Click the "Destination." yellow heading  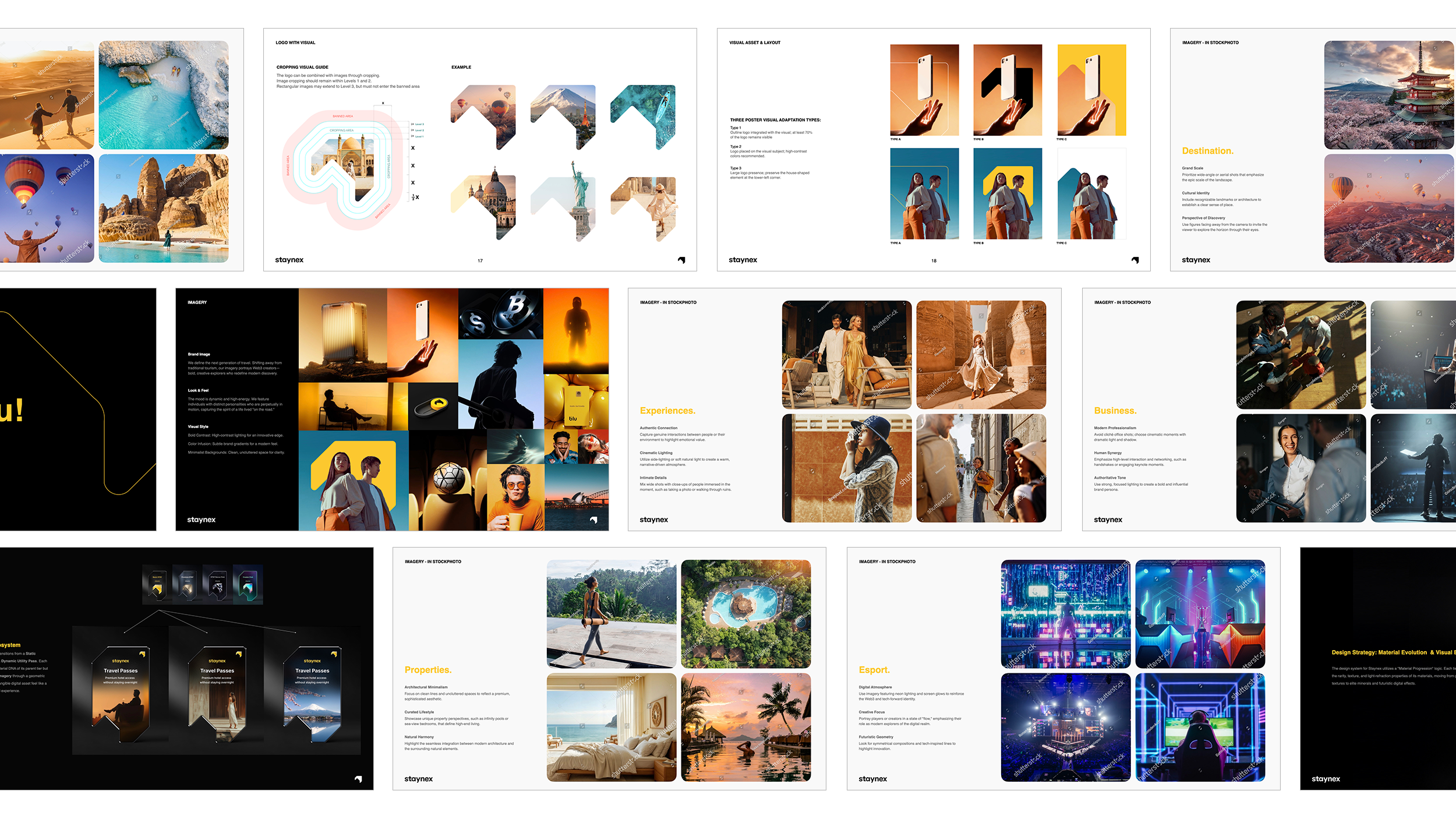(1208, 151)
